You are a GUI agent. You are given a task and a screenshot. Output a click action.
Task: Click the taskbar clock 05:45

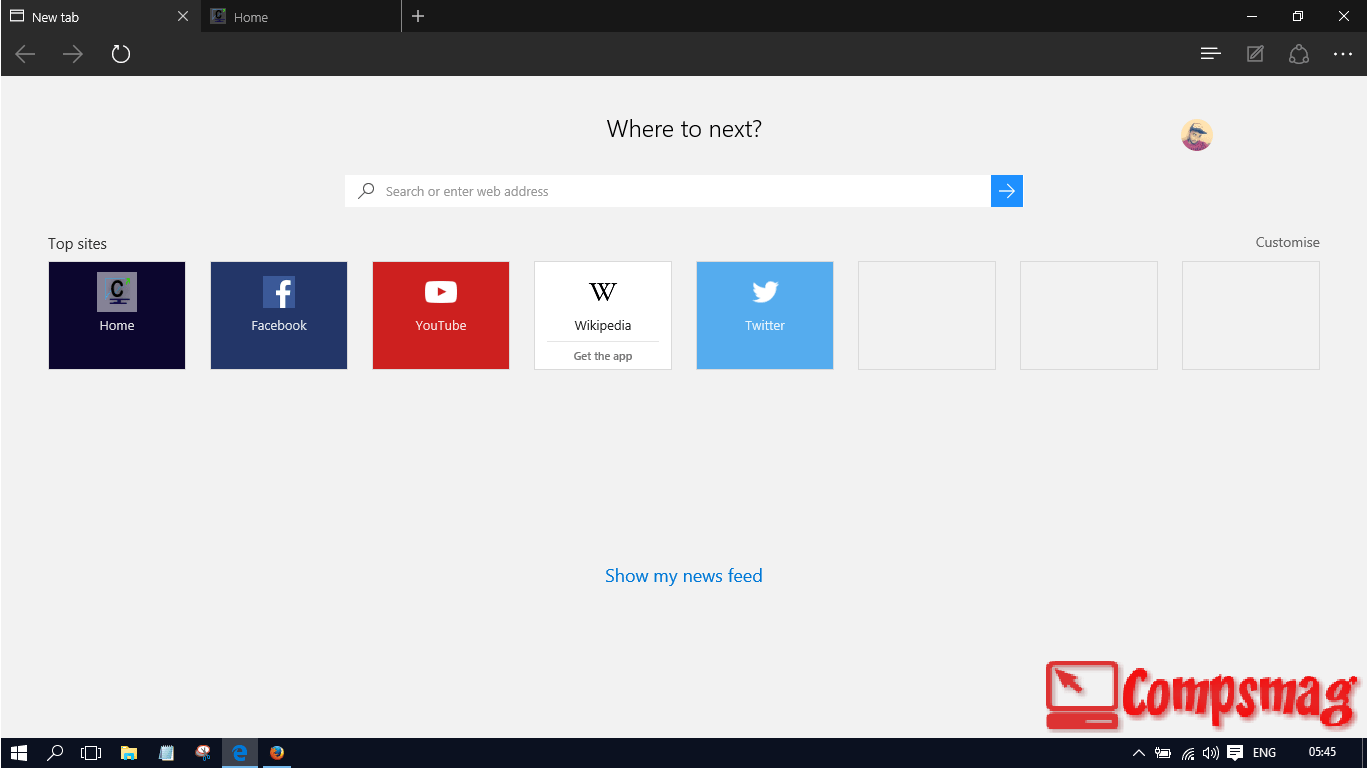tap(1322, 752)
